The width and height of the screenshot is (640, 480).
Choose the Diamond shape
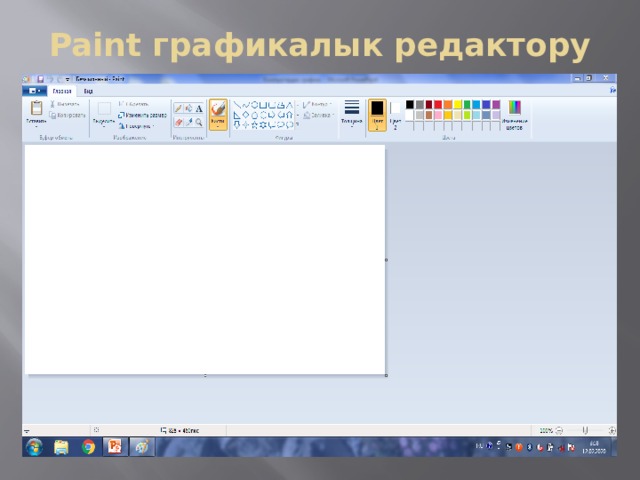(x=246, y=115)
